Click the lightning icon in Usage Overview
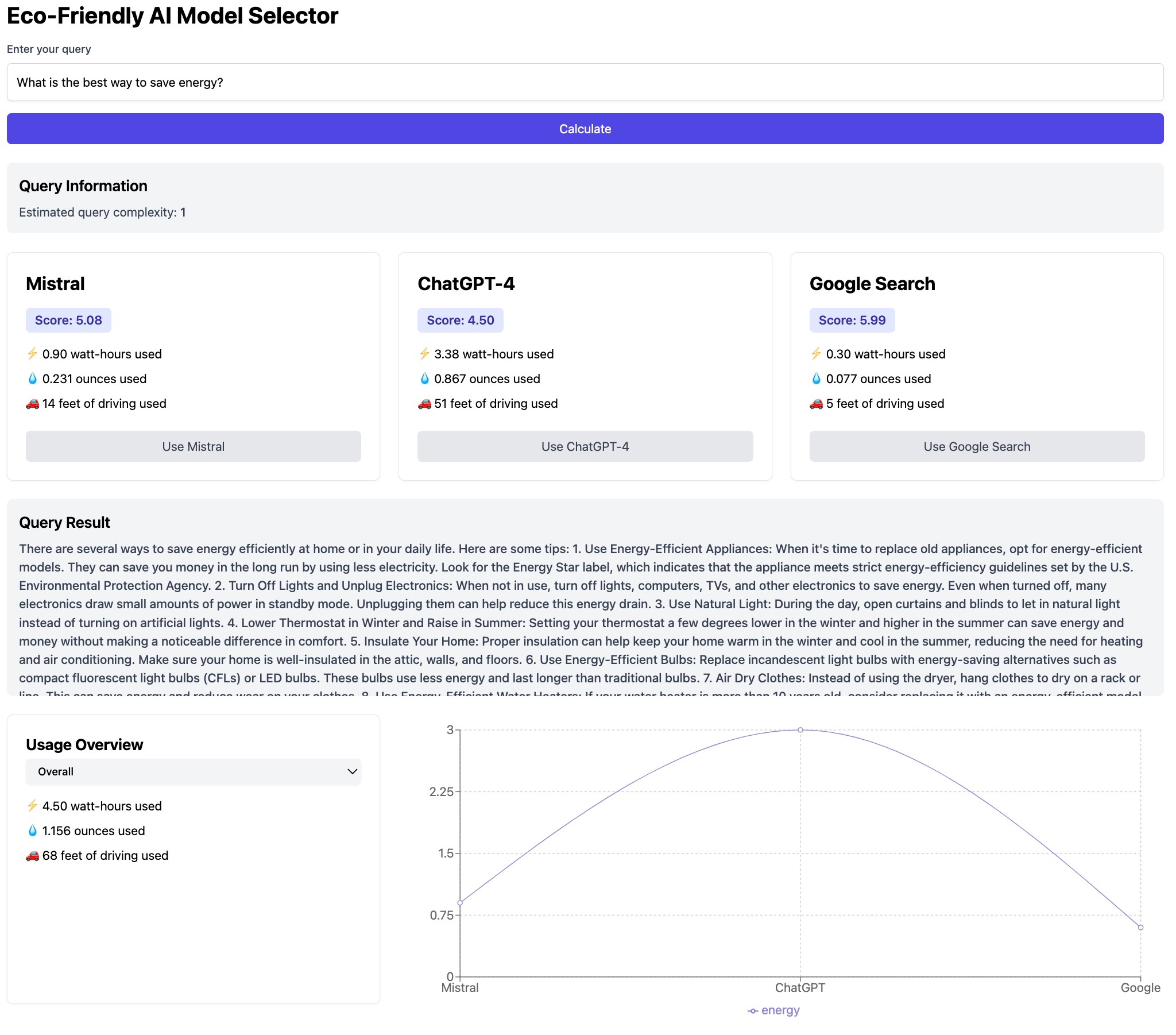1176x1035 pixels. (32, 806)
